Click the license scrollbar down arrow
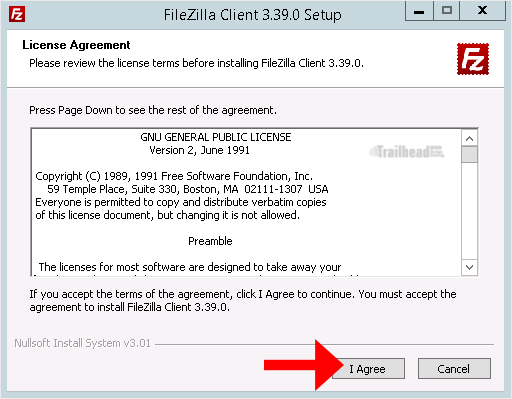 point(469,267)
